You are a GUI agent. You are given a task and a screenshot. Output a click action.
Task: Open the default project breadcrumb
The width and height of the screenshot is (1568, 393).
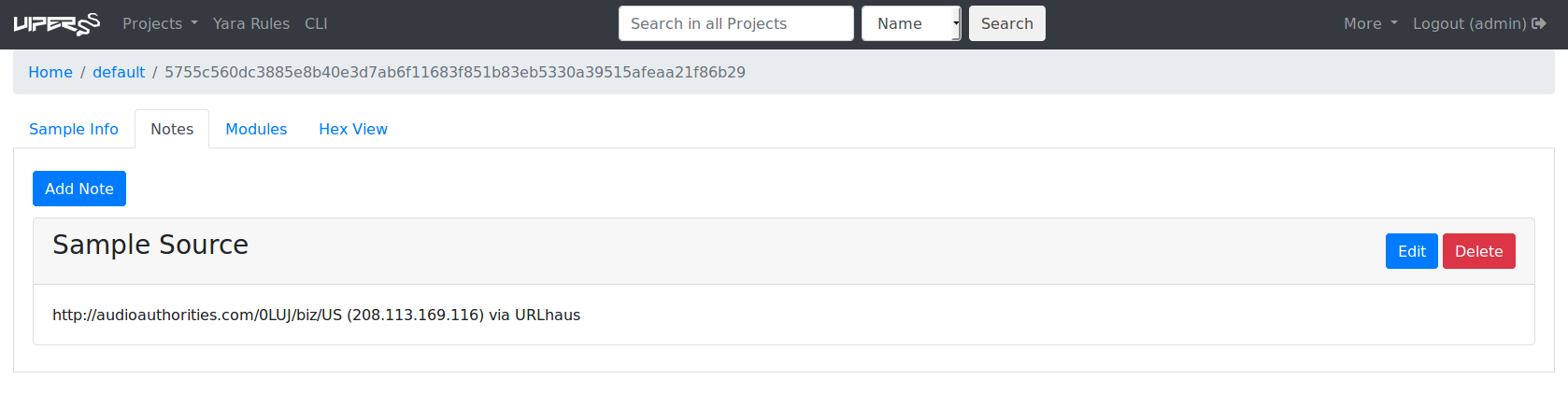coord(119,72)
